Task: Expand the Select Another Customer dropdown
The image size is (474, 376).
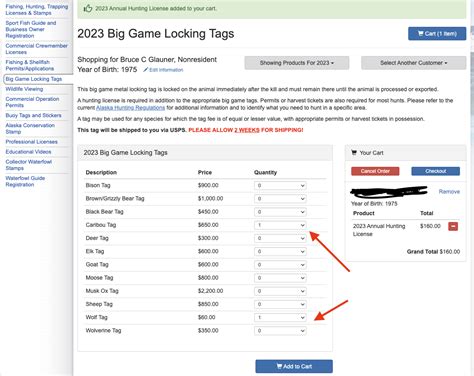Action: [x=414, y=63]
